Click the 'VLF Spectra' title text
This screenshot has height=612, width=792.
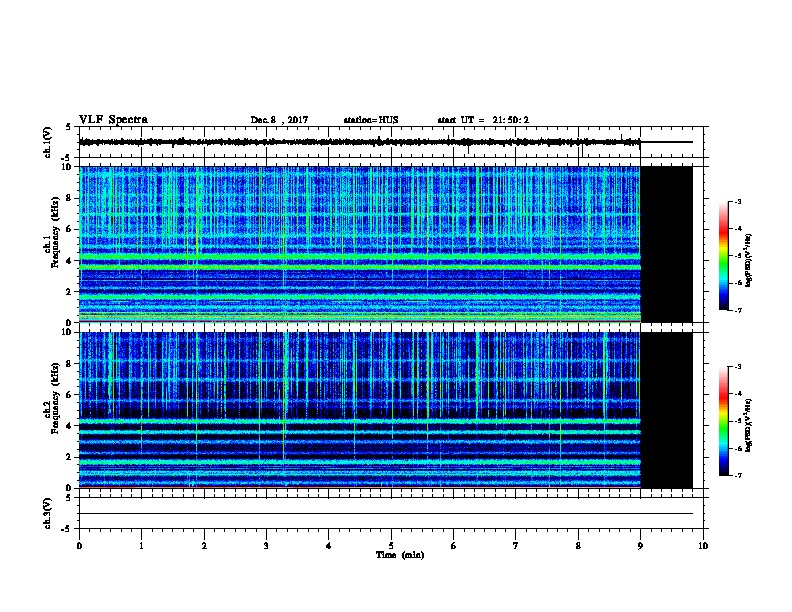[113, 120]
